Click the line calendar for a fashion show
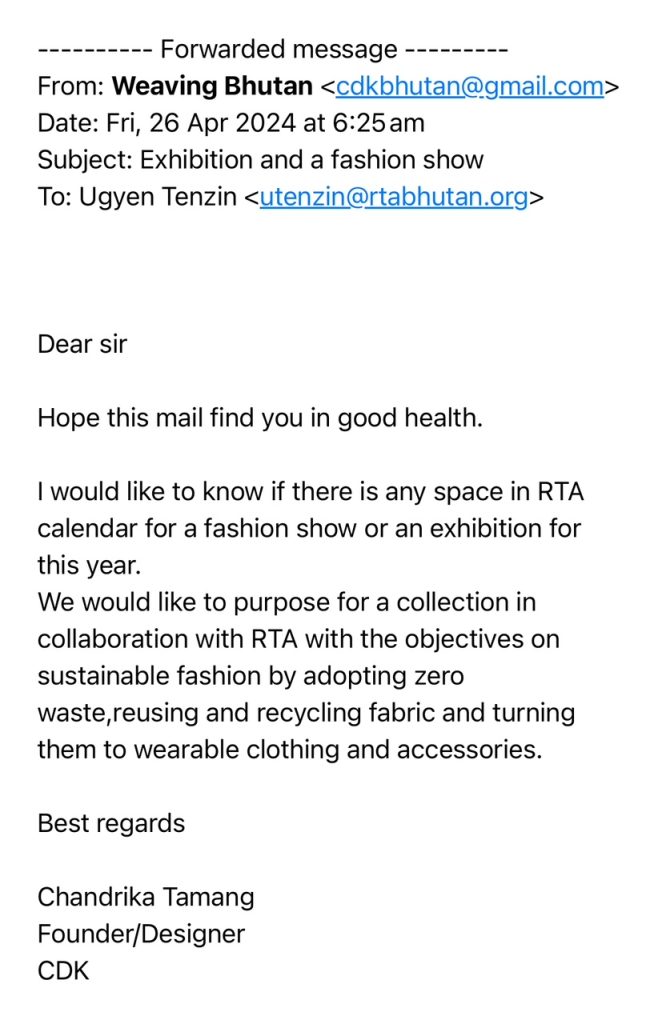 pyautogui.click(x=309, y=528)
